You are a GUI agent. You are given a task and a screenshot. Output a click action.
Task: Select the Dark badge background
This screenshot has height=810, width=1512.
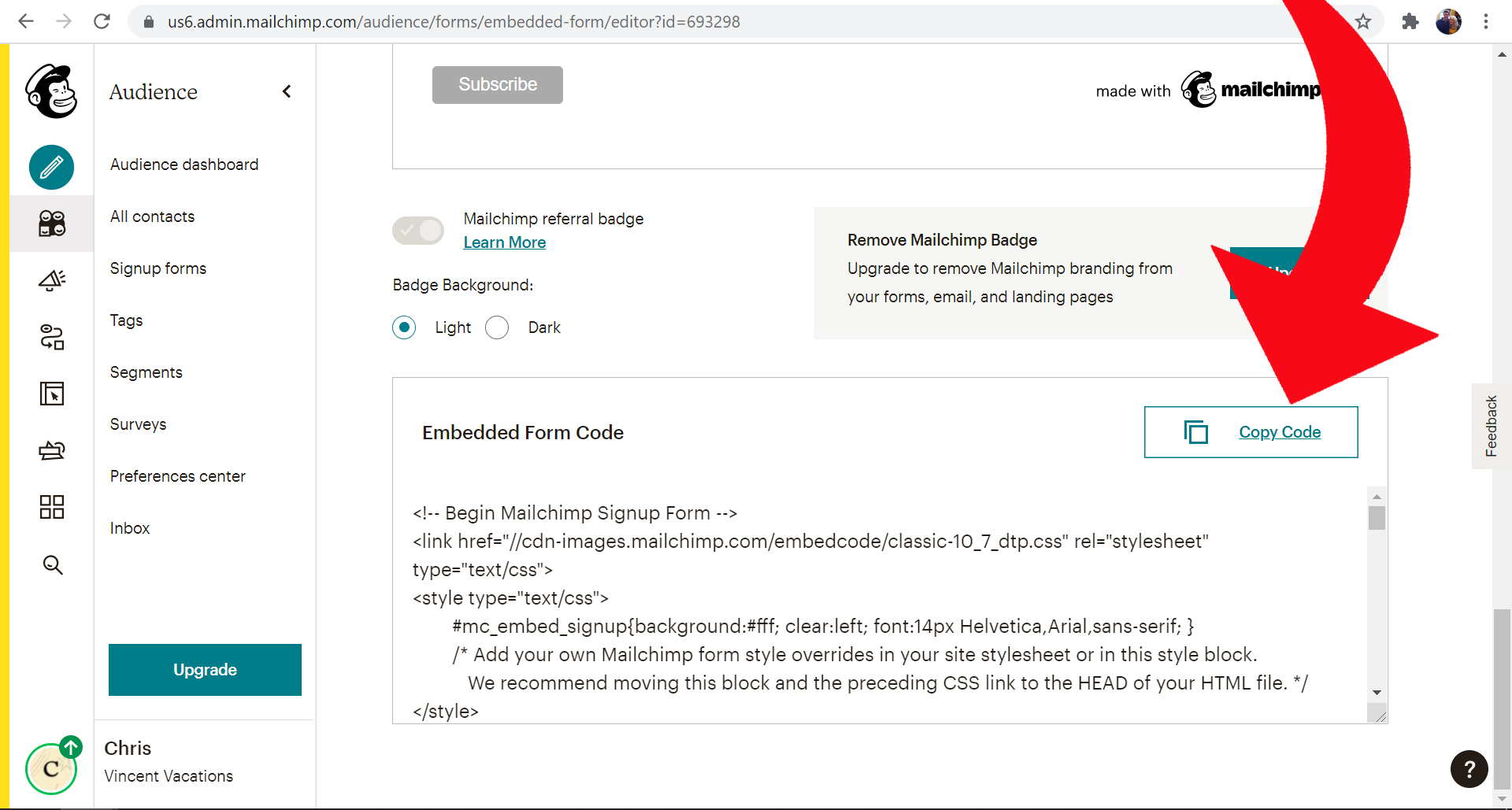coord(497,327)
